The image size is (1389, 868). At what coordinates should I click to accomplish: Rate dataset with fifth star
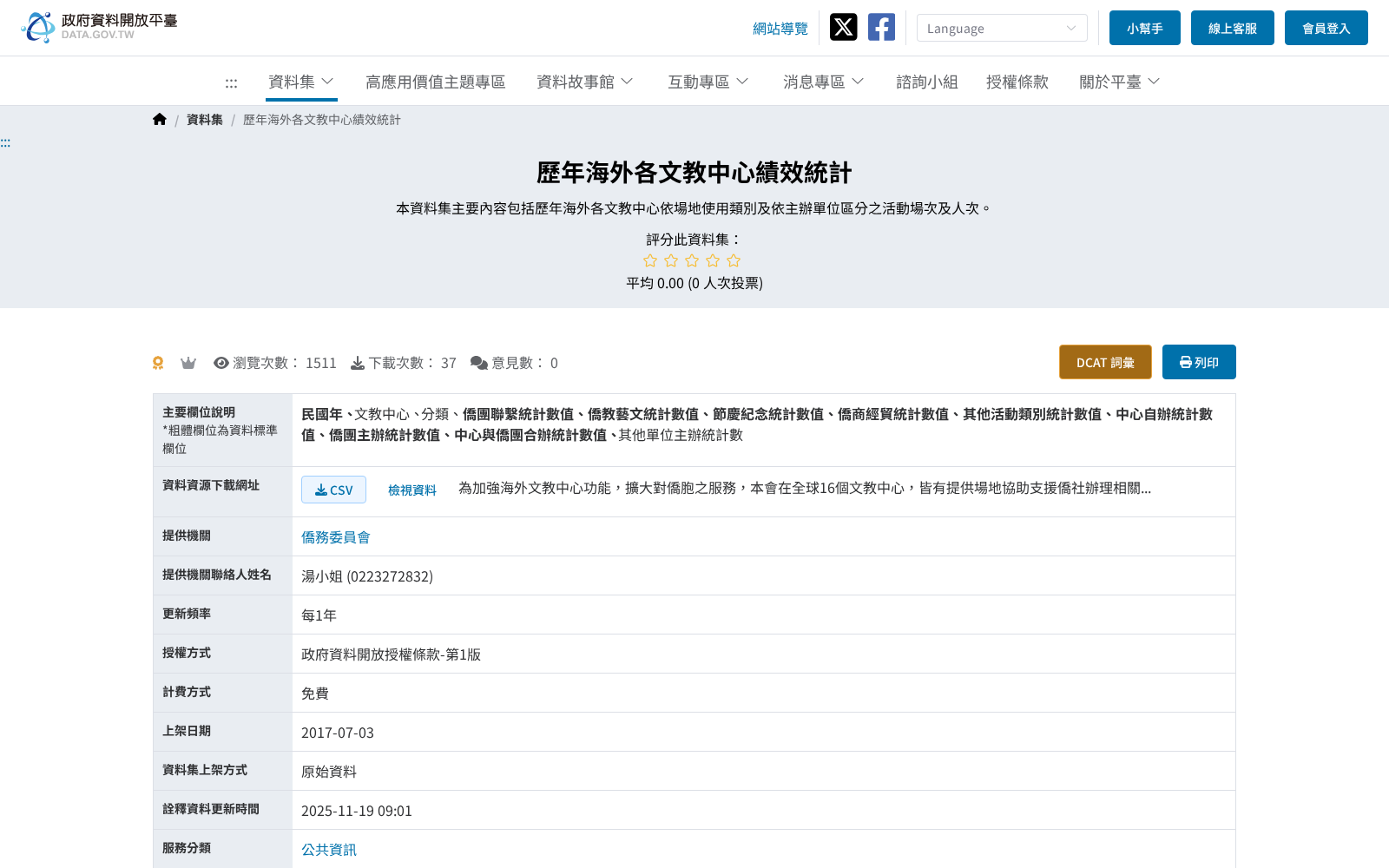pyautogui.click(x=734, y=260)
